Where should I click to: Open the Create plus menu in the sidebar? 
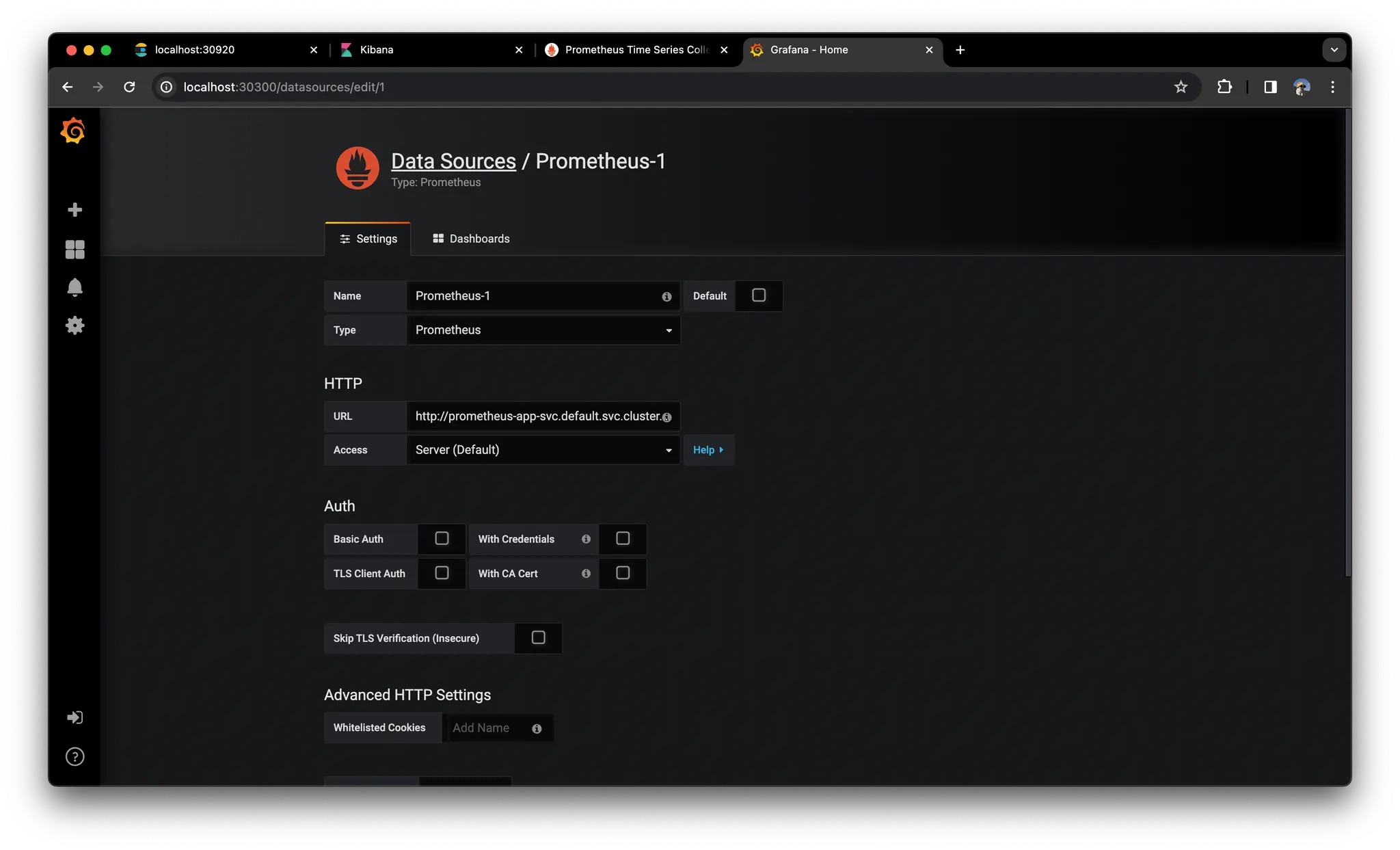(x=75, y=209)
